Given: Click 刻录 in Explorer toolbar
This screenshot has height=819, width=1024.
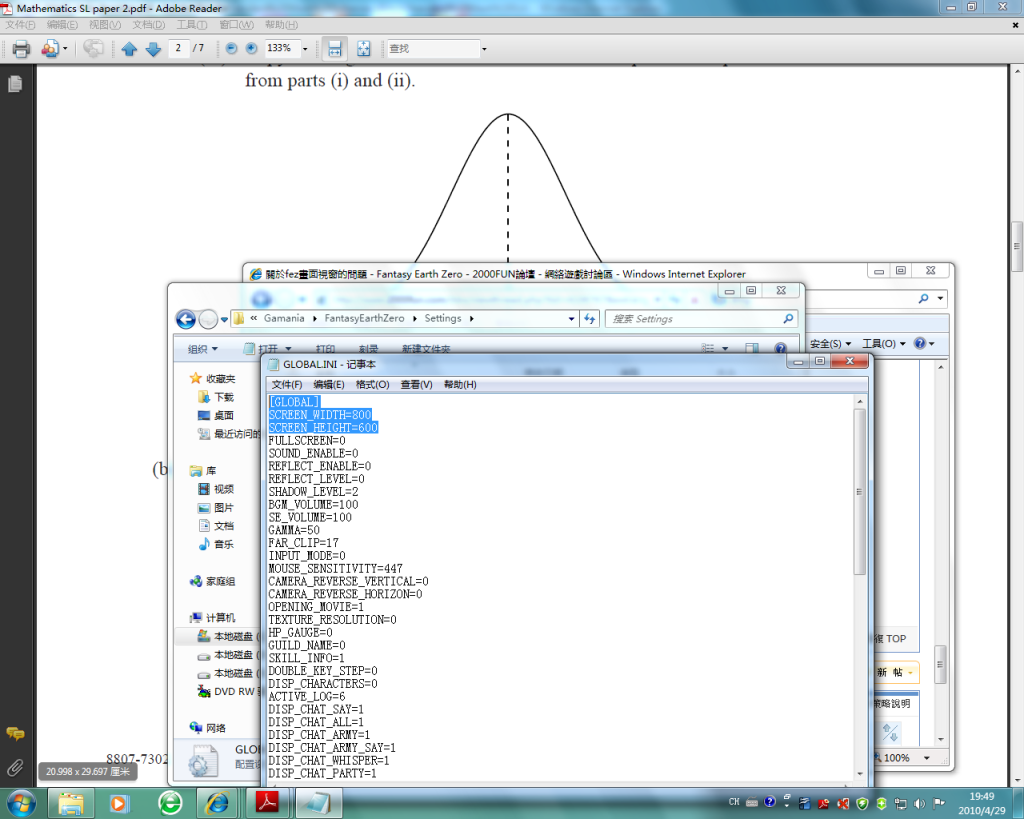Looking at the screenshot, I should 368,349.
